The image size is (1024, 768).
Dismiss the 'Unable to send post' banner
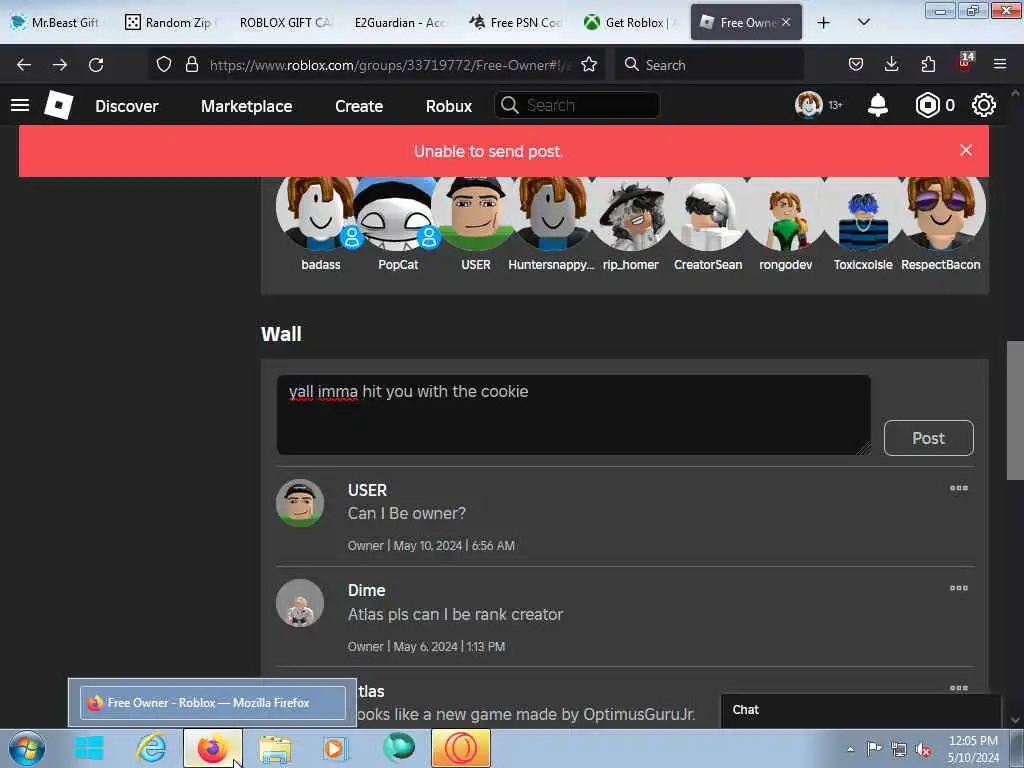coord(966,150)
